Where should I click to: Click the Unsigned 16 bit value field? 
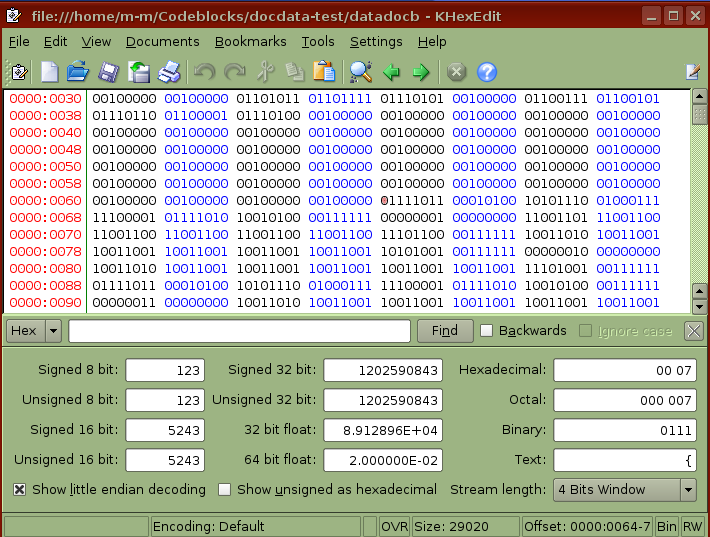165,460
